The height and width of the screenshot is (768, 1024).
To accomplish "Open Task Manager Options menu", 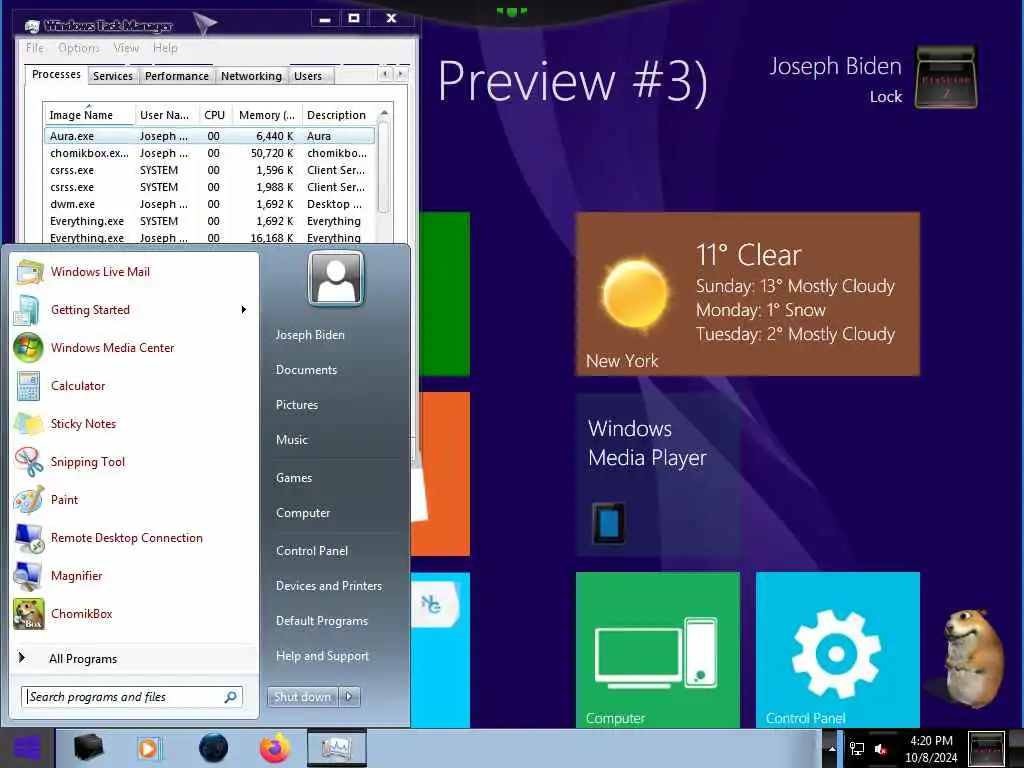I will point(78,48).
